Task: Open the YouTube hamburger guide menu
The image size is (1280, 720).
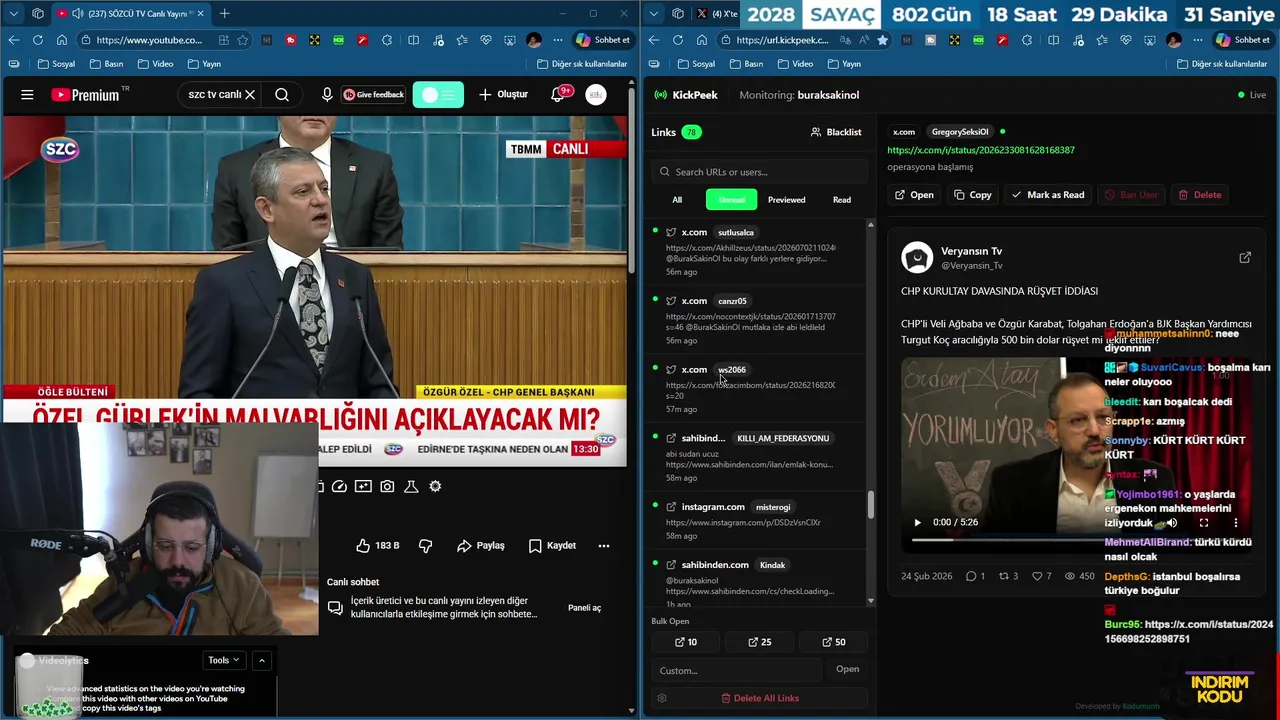Action: pos(27,95)
